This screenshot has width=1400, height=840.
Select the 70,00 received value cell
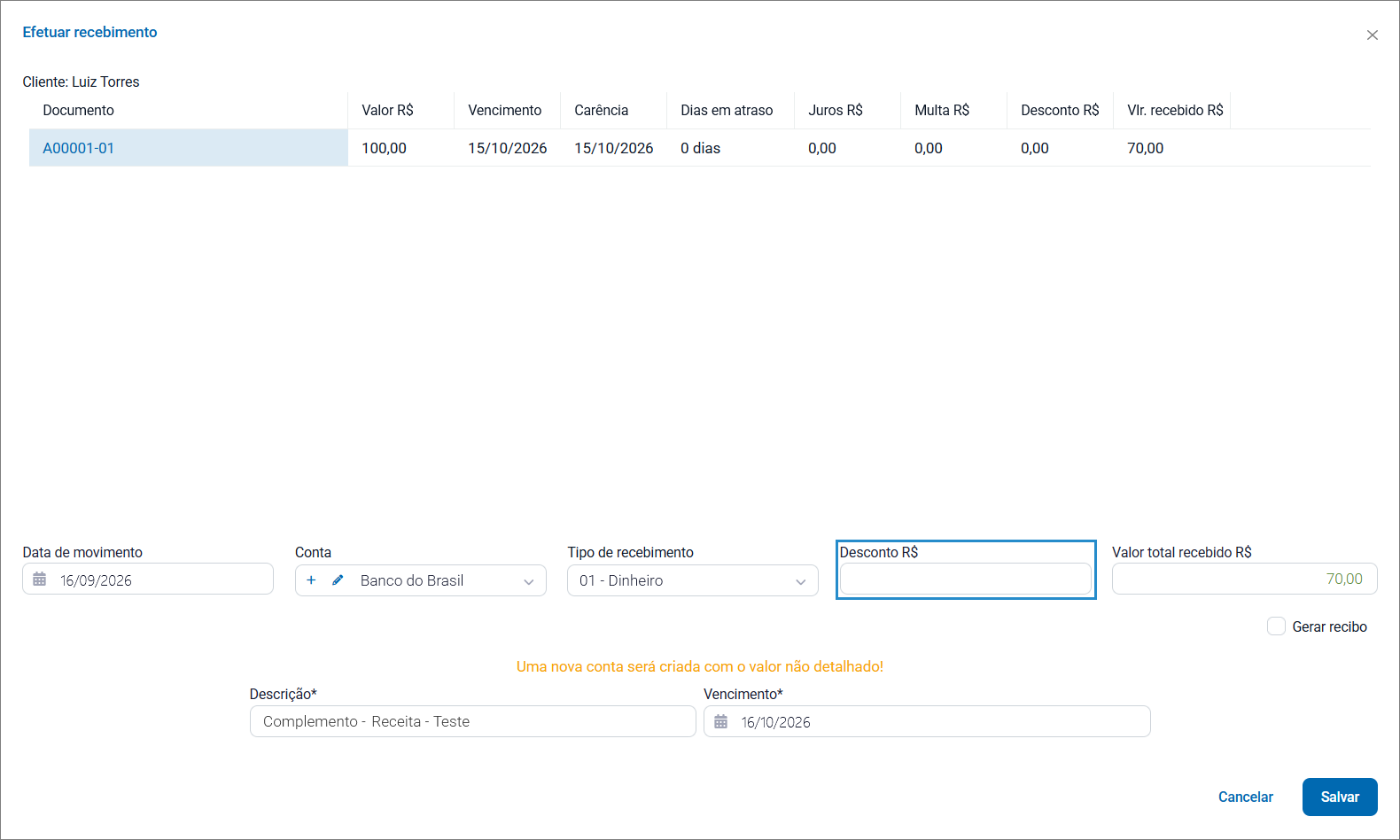click(1146, 148)
